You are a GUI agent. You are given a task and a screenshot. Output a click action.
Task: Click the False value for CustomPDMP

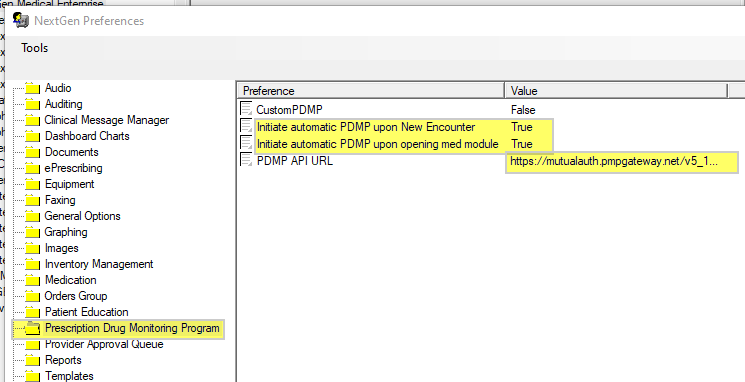tap(523, 110)
